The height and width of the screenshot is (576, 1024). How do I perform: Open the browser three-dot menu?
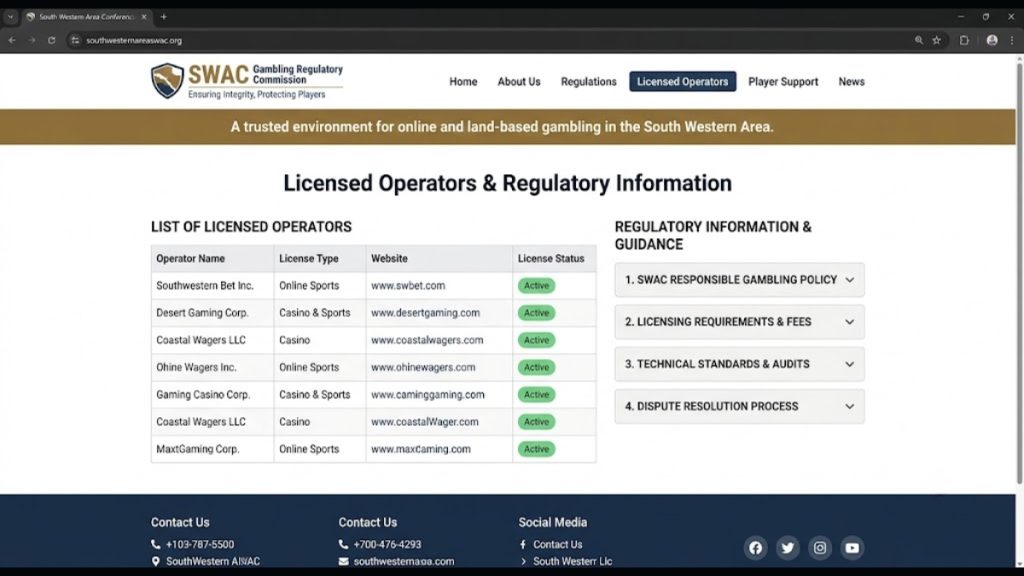click(x=1012, y=40)
